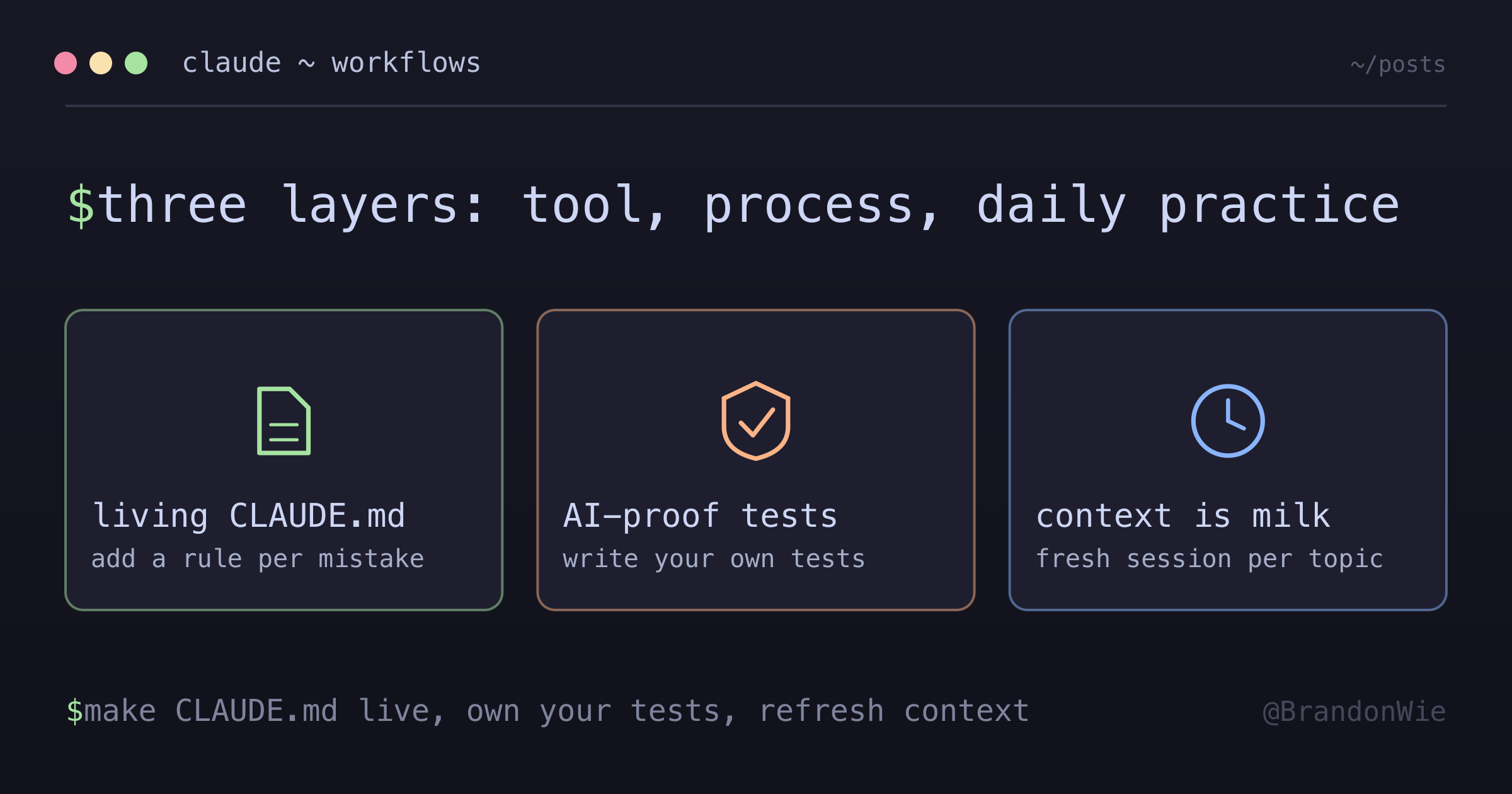The height and width of the screenshot is (794, 1512).
Task: Click the pink window dot
Action: point(66,63)
